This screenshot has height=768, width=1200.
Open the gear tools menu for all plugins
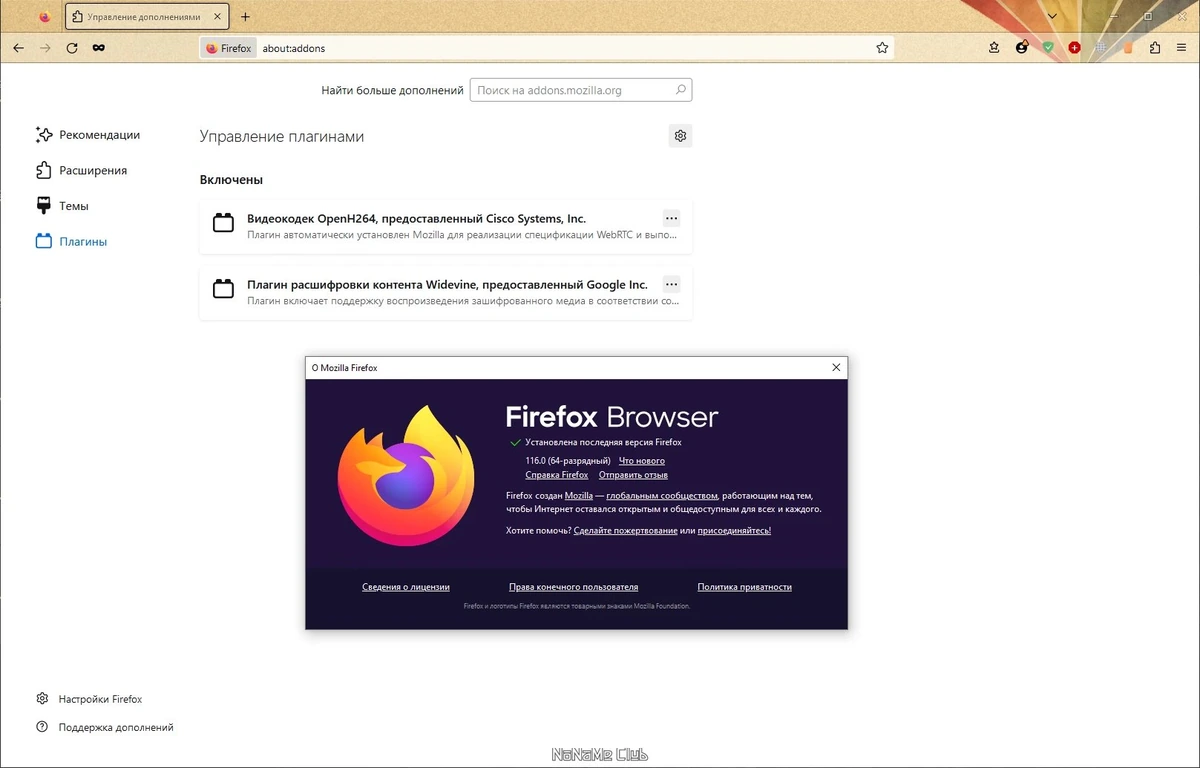(680, 136)
